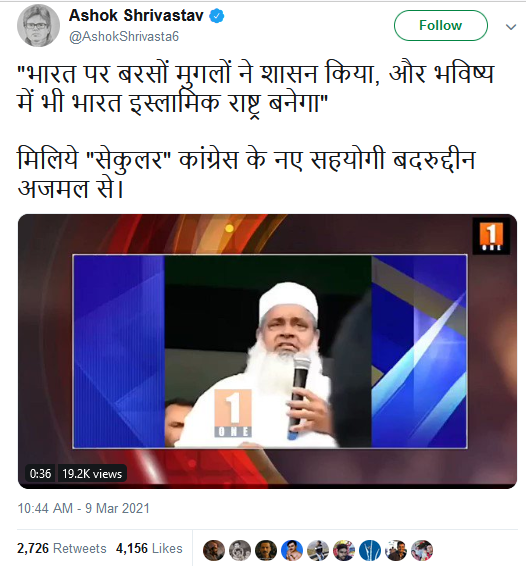
Task: Click the blue verified badge
Action: click(217, 16)
